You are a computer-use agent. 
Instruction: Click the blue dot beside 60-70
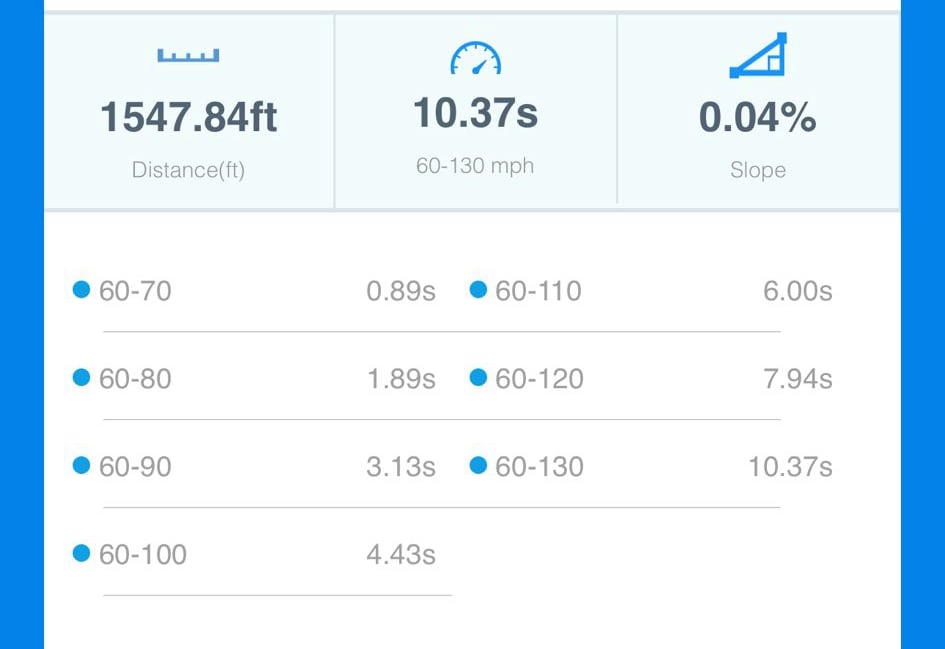[x=82, y=290]
